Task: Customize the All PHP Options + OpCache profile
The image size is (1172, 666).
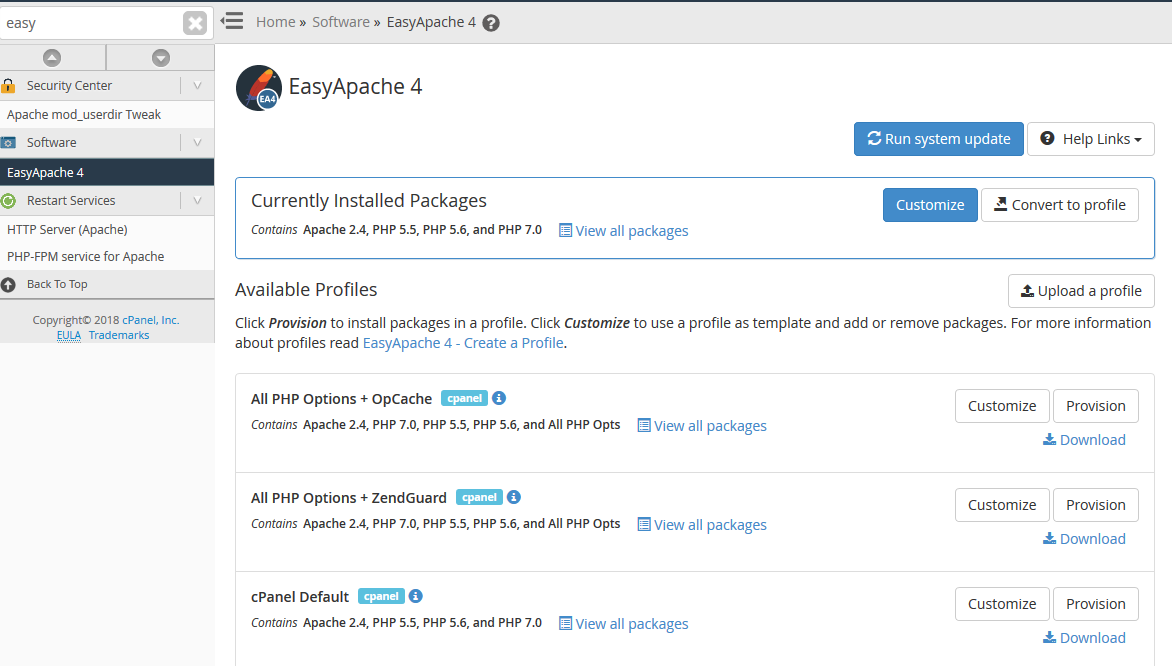Action: [1002, 406]
